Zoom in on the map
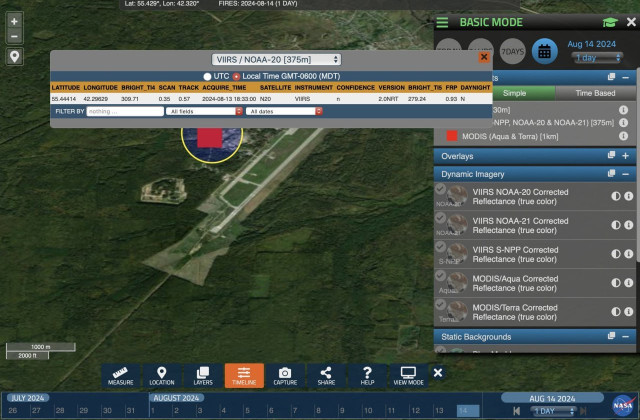The width and height of the screenshot is (640, 420). click(14, 20)
